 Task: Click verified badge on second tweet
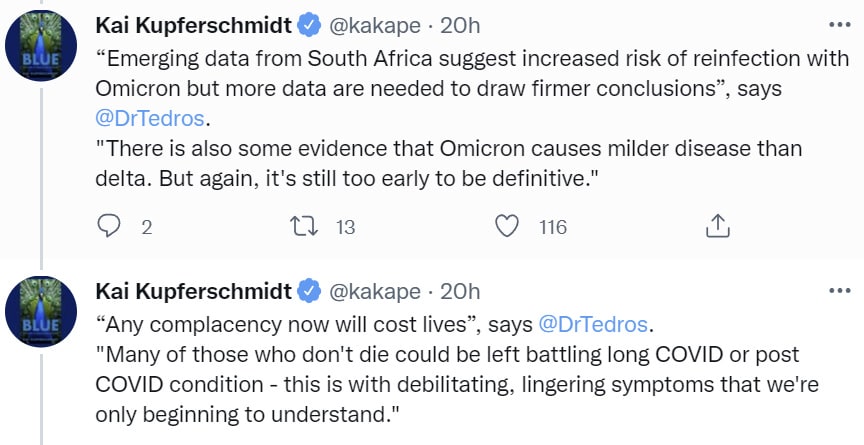coord(310,291)
